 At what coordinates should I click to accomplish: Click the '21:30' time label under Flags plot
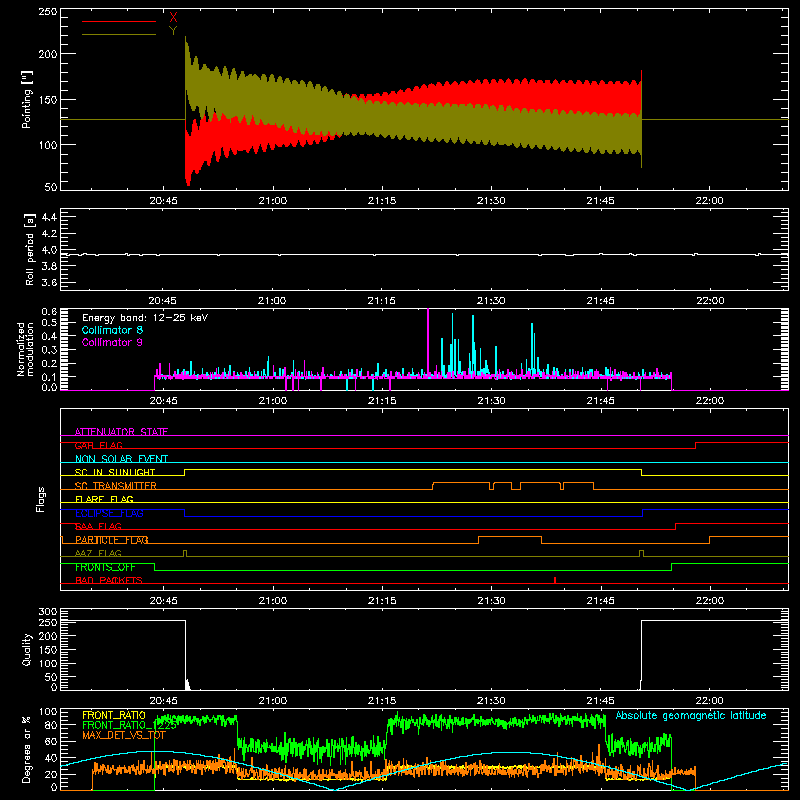pos(491,601)
